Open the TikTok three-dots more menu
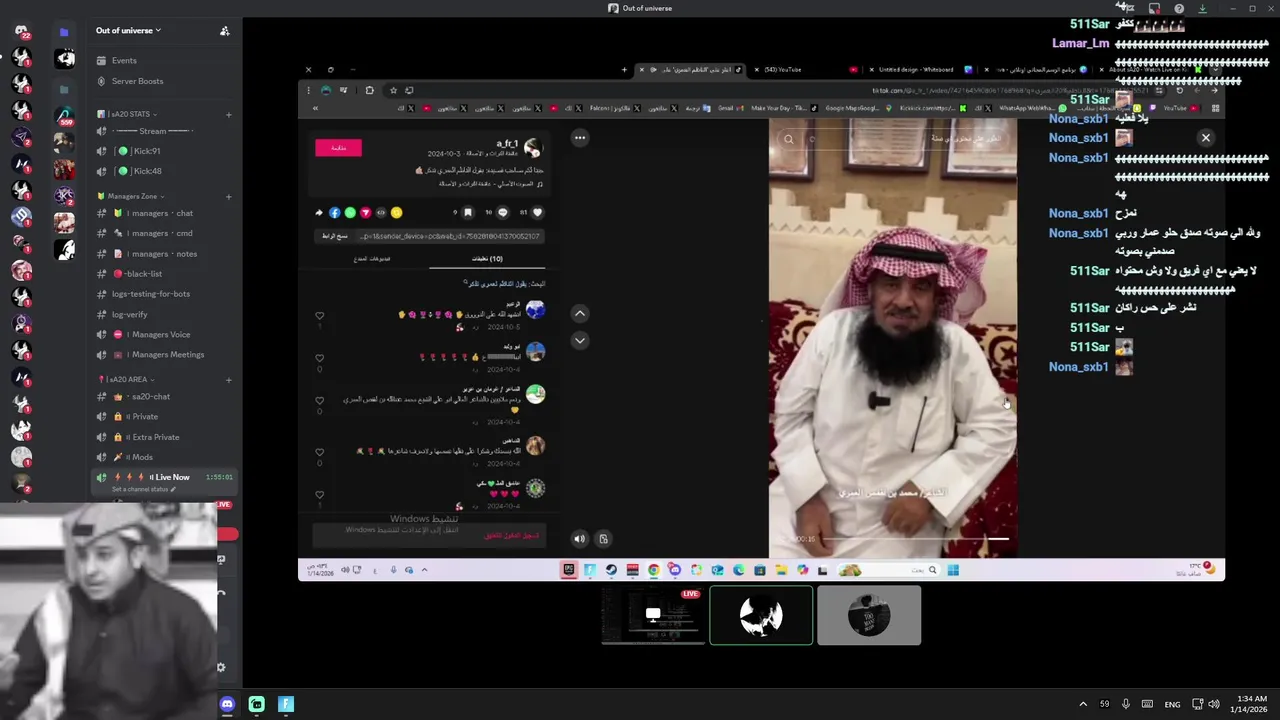Viewport: 1280px width, 720px height. pos(580,138)
